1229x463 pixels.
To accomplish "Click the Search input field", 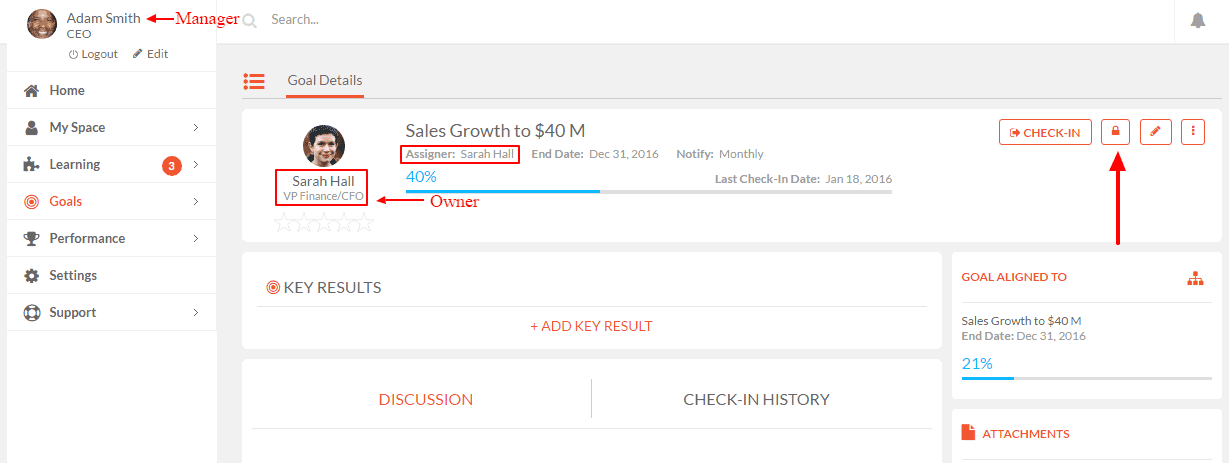I will [700, 20].
